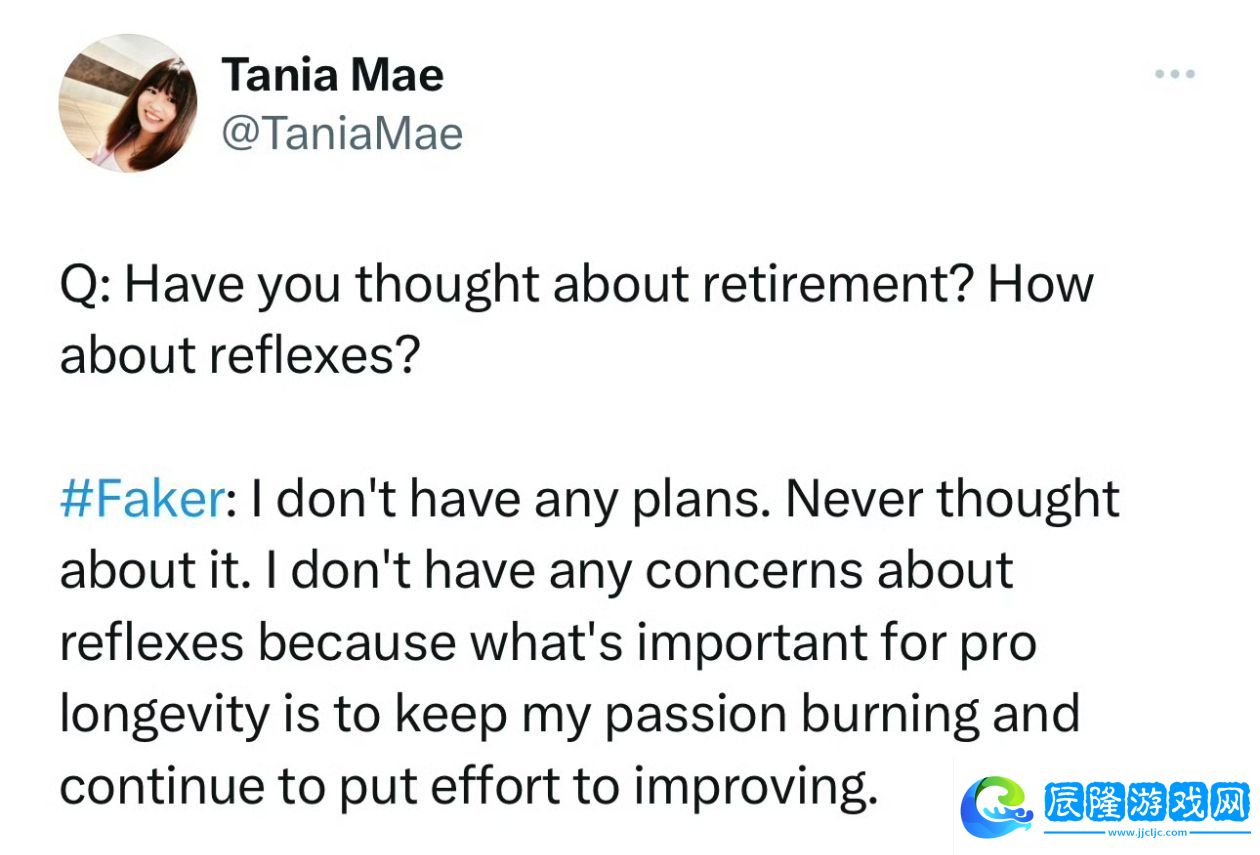Click the 辰隆游戏网 watermark text
This screenshot has height=855, width=1260.
pyautogui.click(x=1146, y=801)
